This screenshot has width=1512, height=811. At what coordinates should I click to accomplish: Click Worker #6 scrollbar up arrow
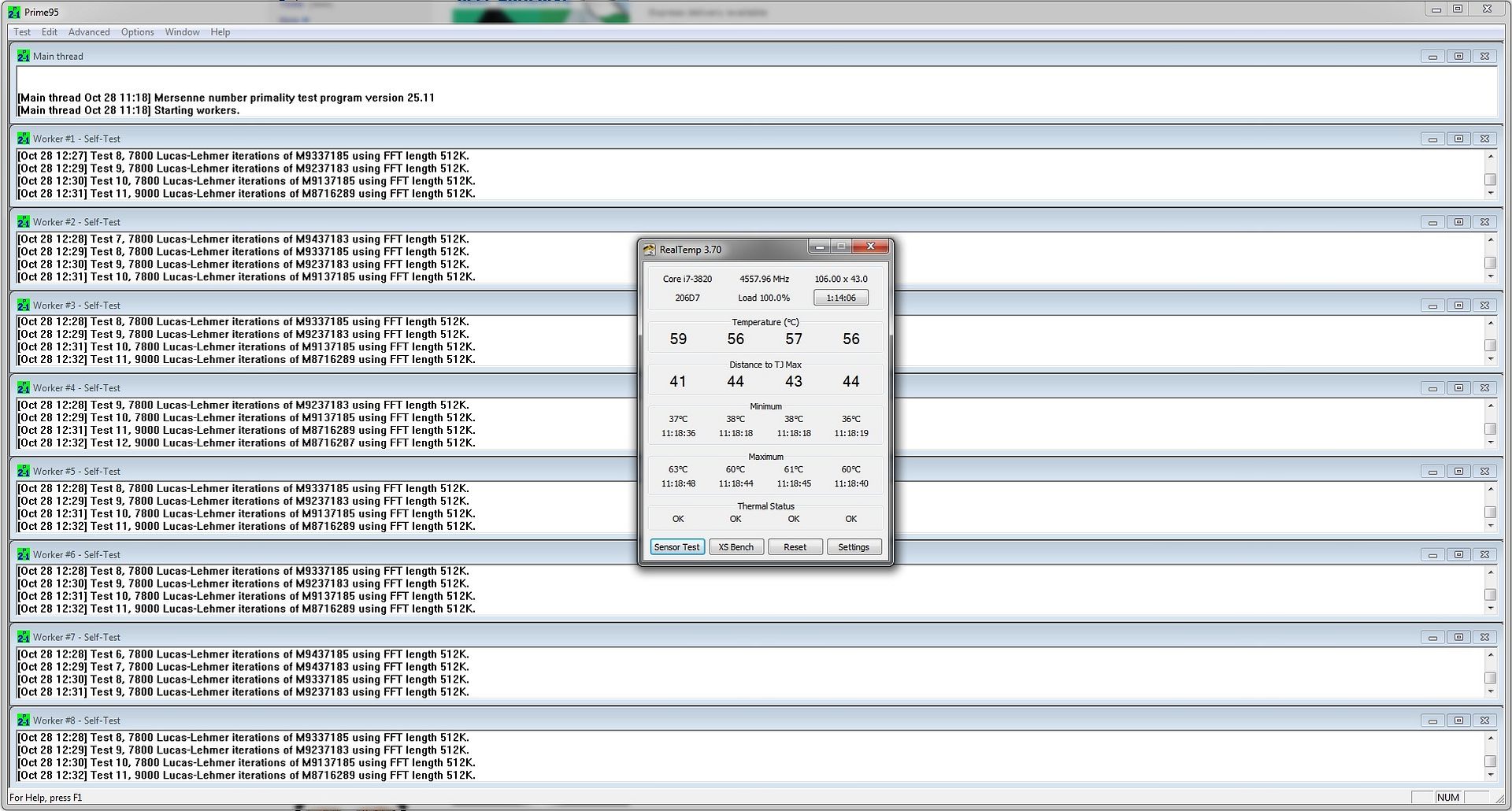1490,572
